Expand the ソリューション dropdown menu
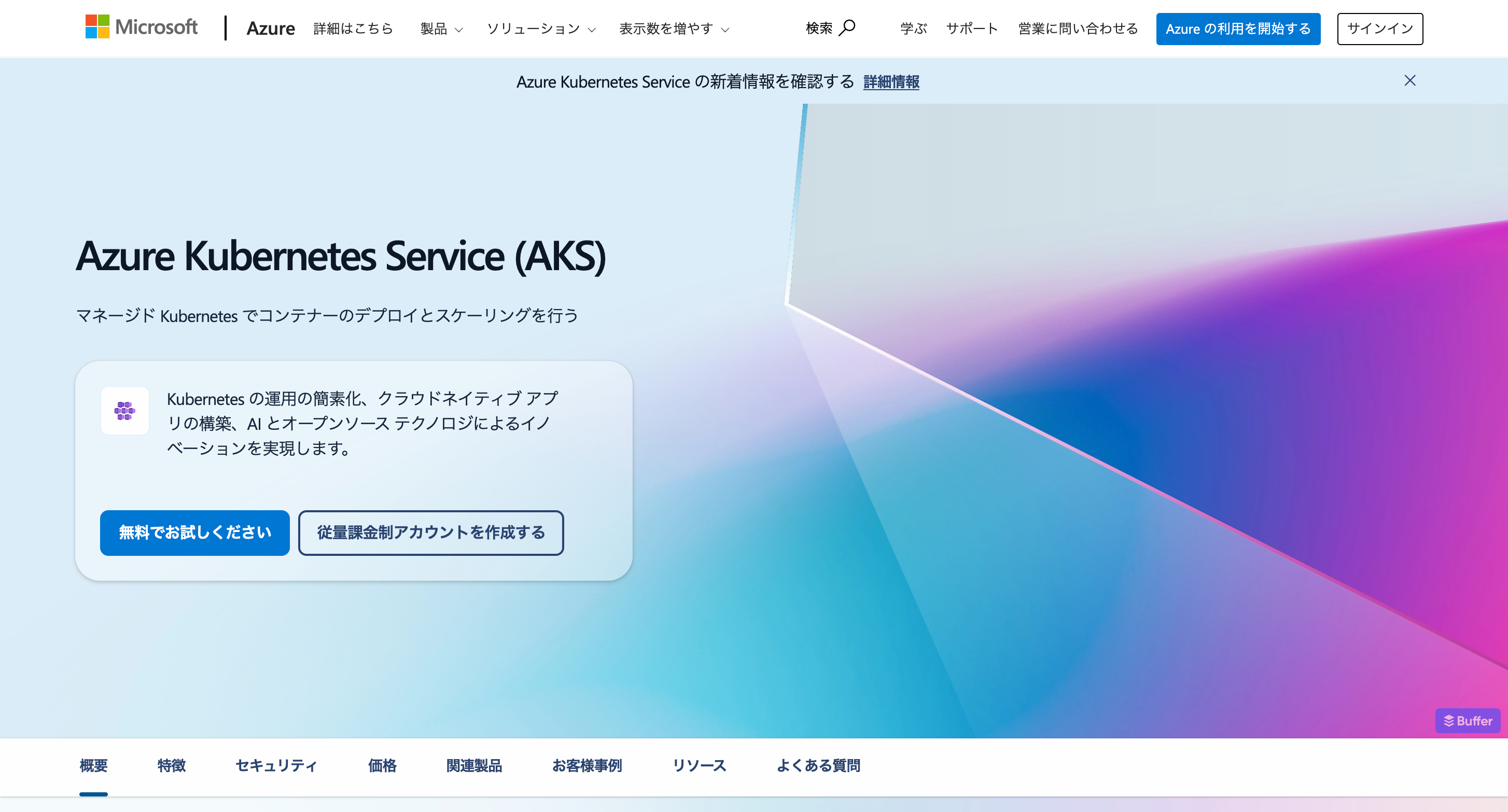Screen dimensions: 1508x812 click(541, 29)
